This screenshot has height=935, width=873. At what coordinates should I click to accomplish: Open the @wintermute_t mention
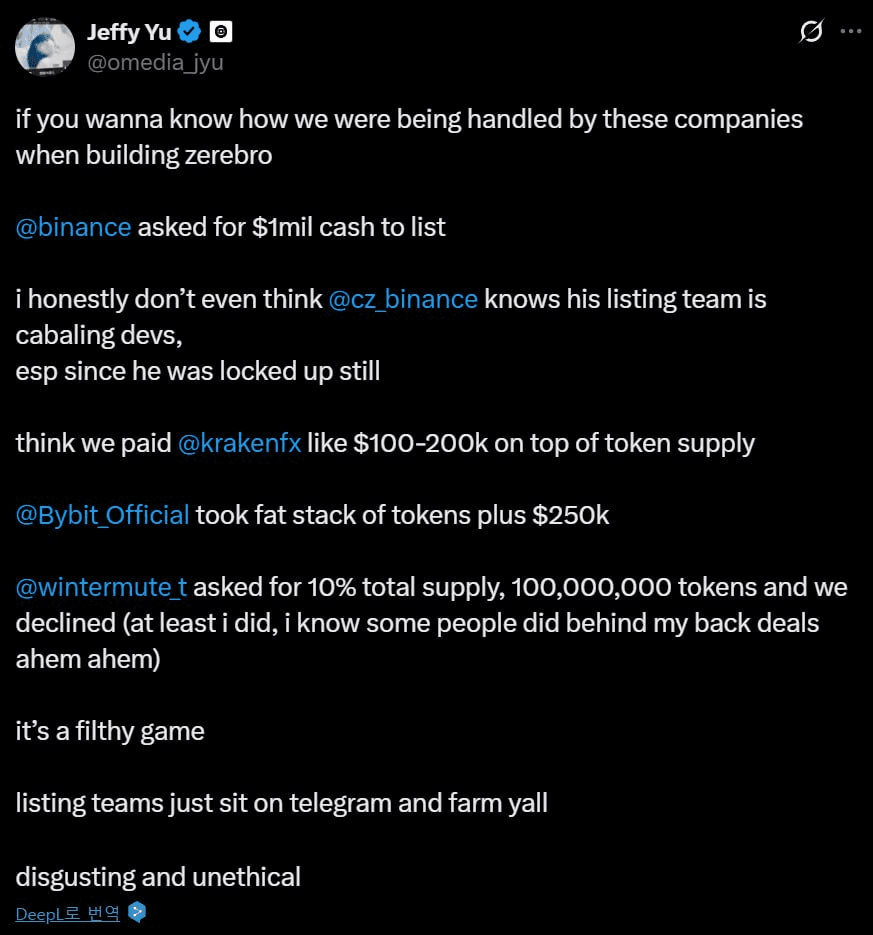pyautogui.click(x=101, y=587)
